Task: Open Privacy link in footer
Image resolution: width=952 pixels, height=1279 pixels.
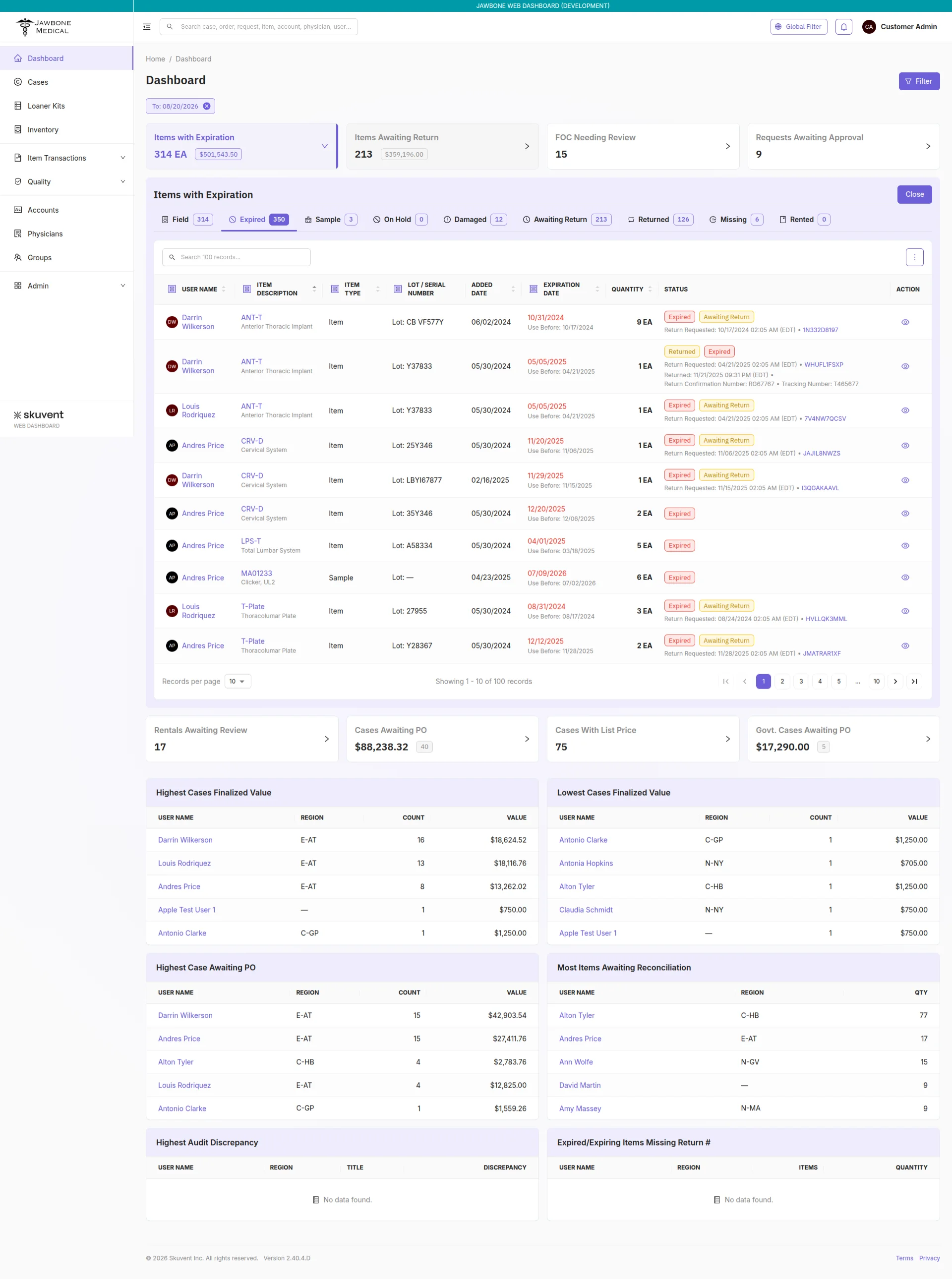Action: (929, 1258)
